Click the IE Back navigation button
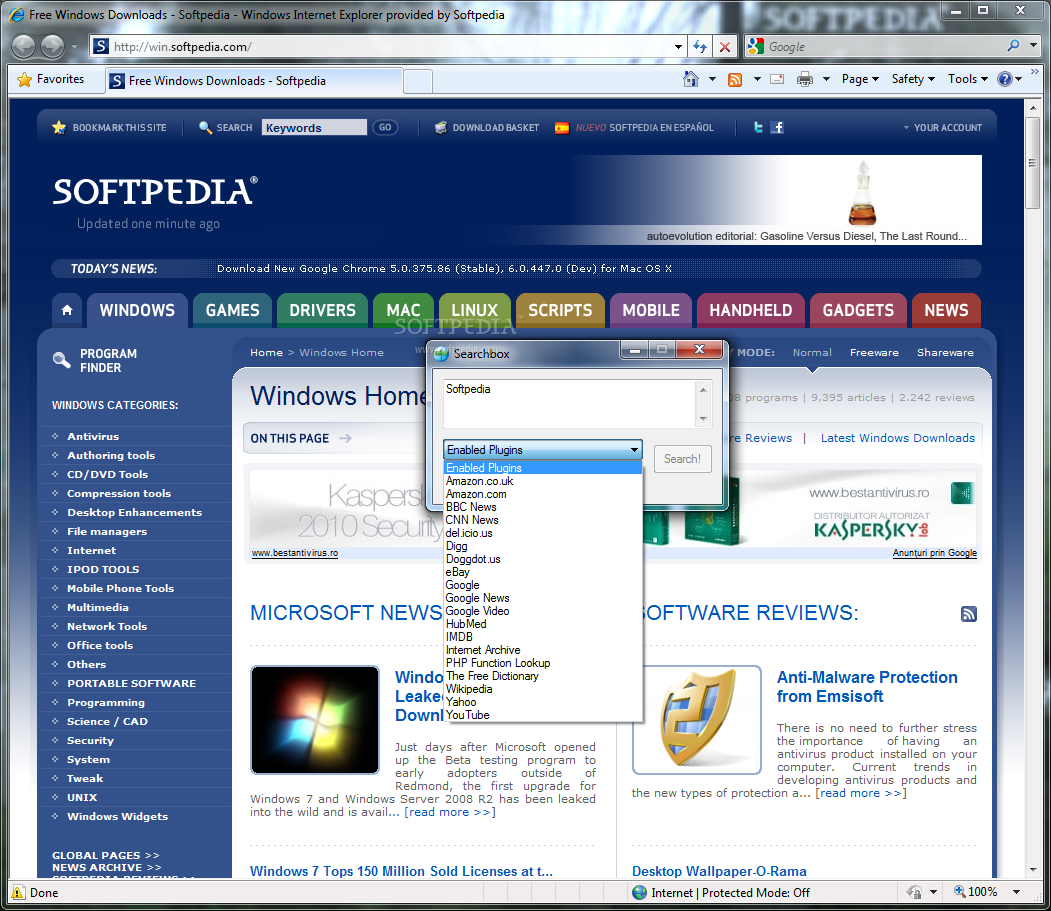 (x=23, y=46)
